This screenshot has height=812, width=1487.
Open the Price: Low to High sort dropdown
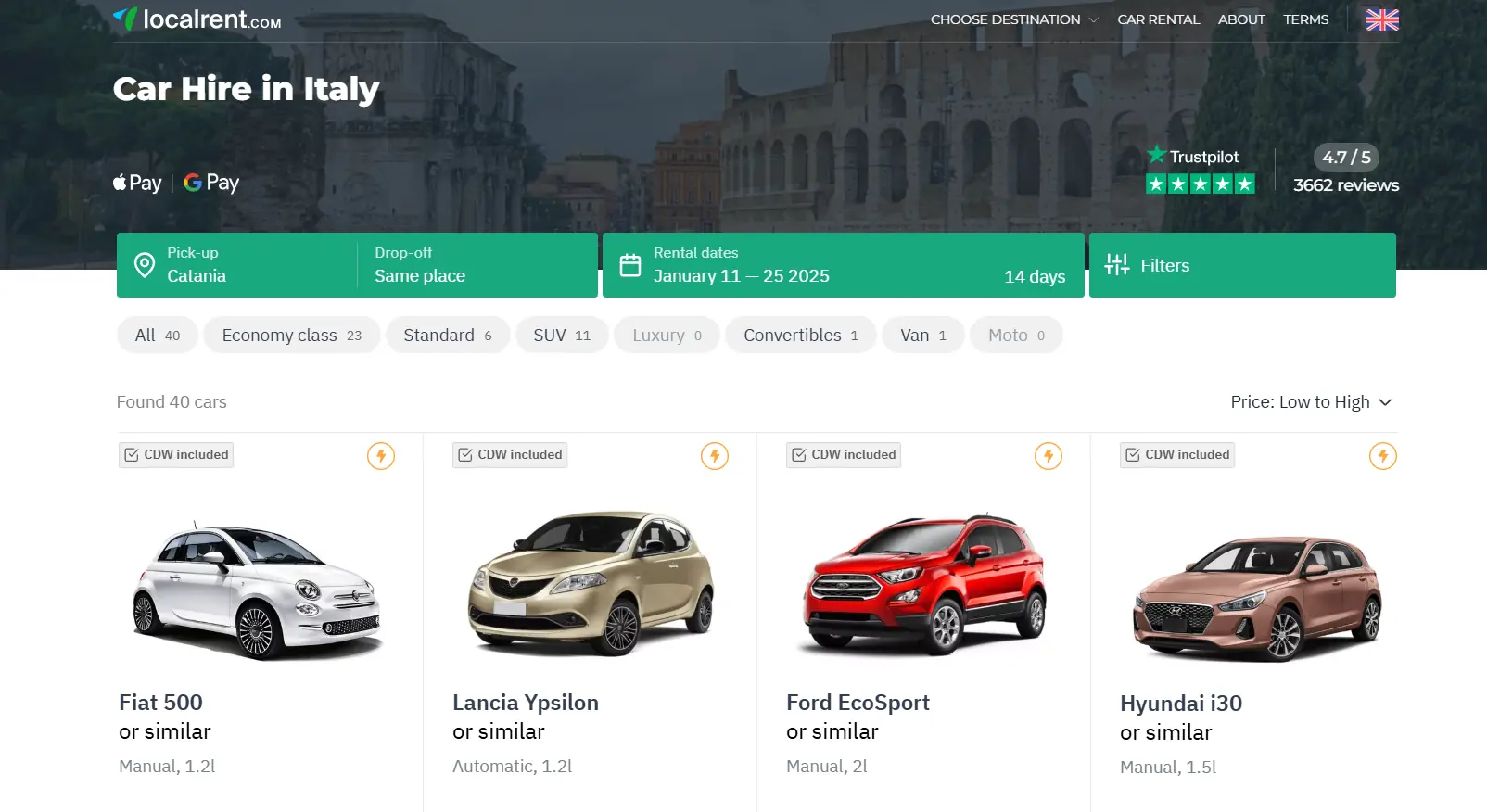click(1311, 402)
